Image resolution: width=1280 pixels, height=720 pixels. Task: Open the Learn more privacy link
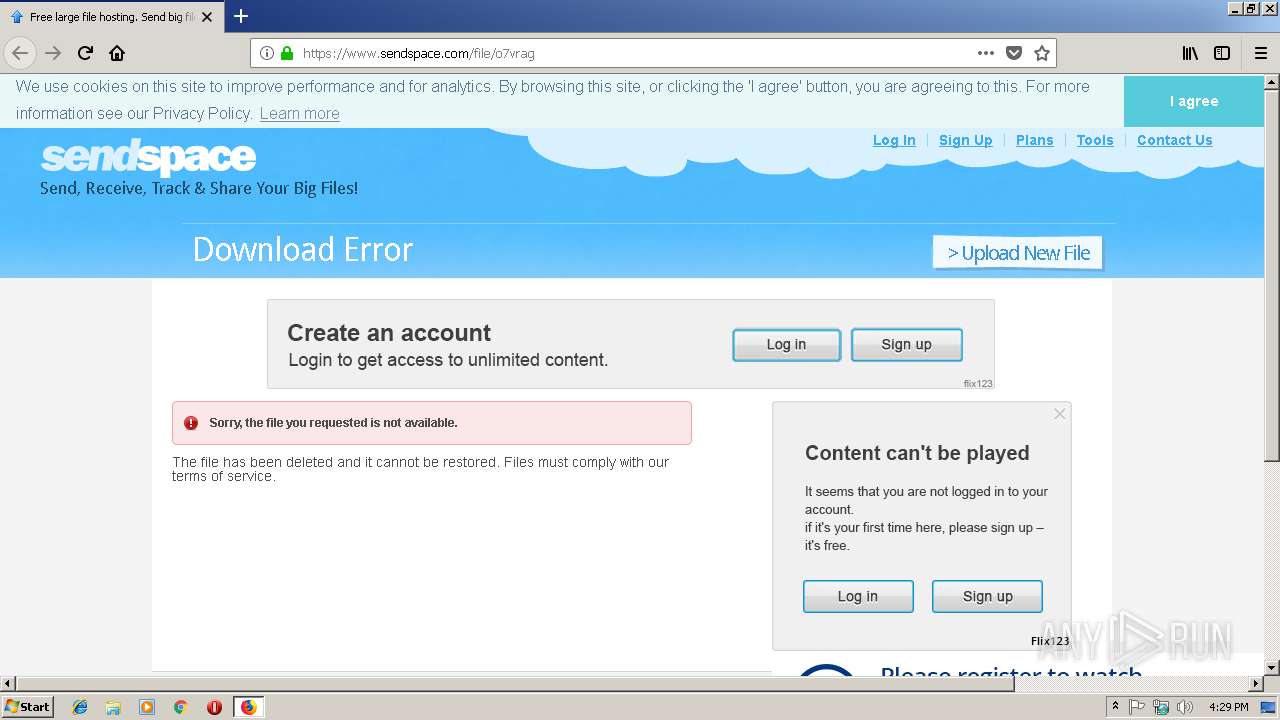point(299,113)
